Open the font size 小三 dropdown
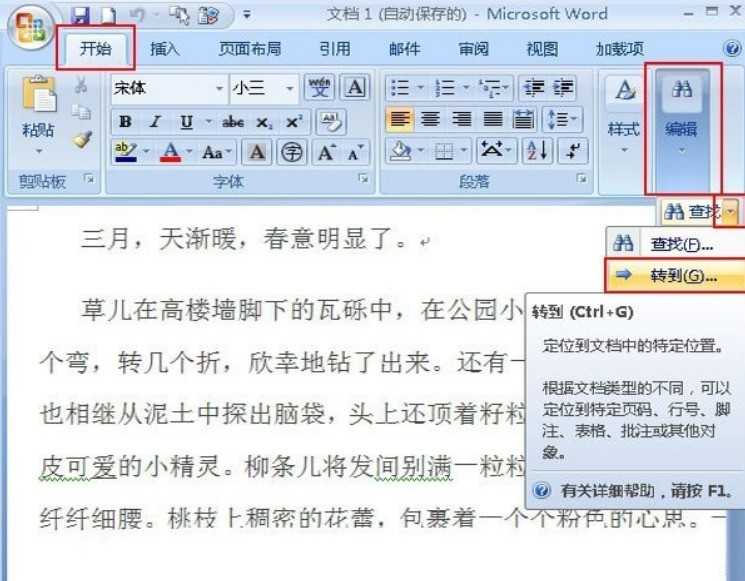Viewport: 745px width, 581px height. [x=289, y=88]
